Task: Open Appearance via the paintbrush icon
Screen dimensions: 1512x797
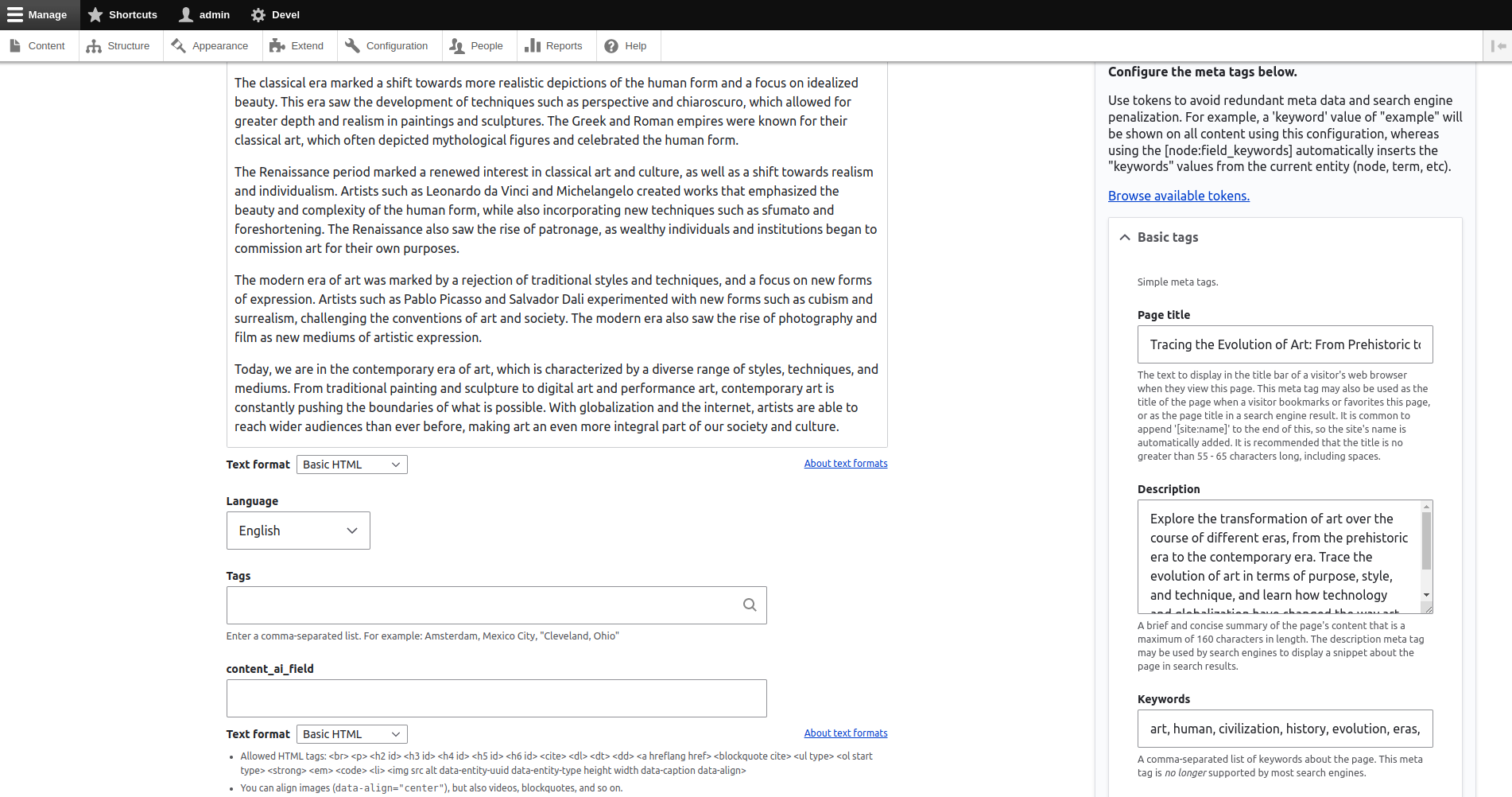Action: (x=178, y=45)
